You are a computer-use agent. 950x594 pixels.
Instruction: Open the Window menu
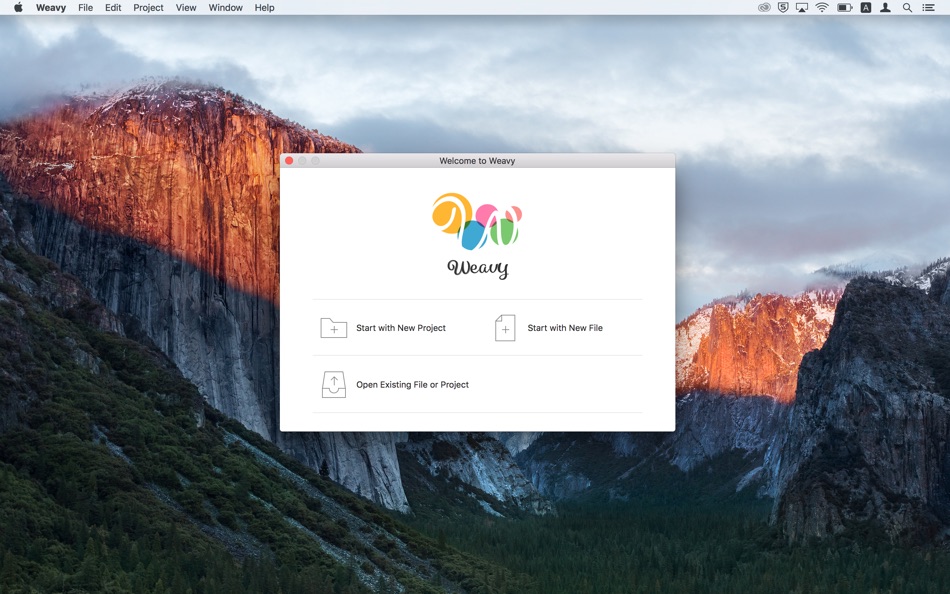(x=225, y=7)
